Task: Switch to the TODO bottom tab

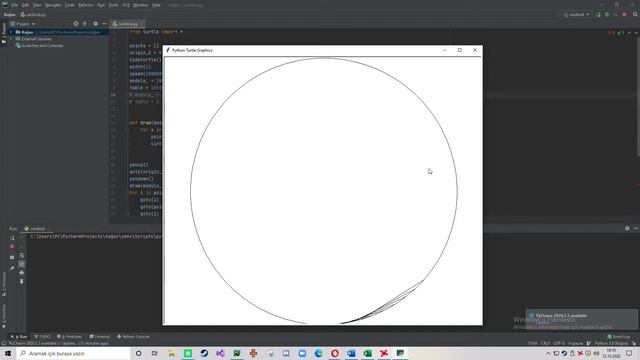Action: 42,337
